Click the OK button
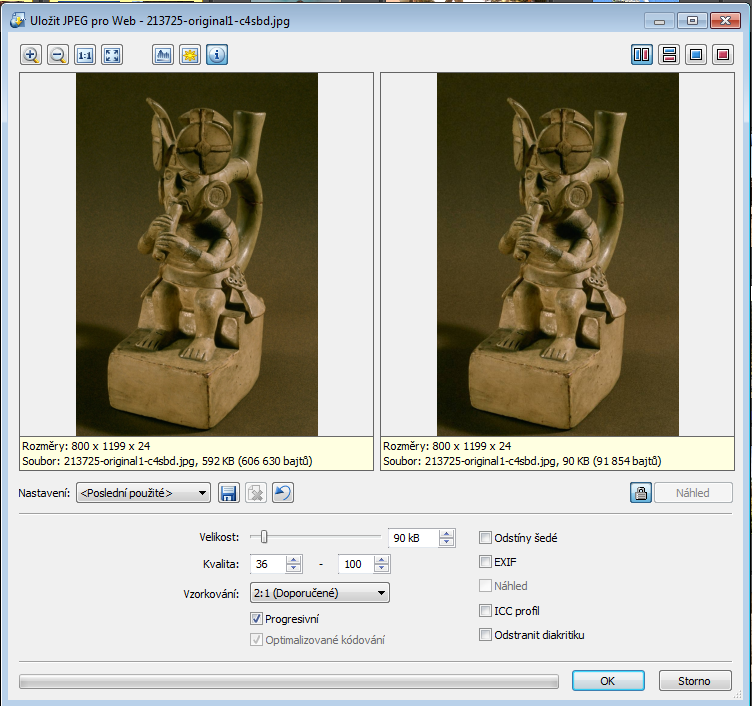 (x=608, y=681)
